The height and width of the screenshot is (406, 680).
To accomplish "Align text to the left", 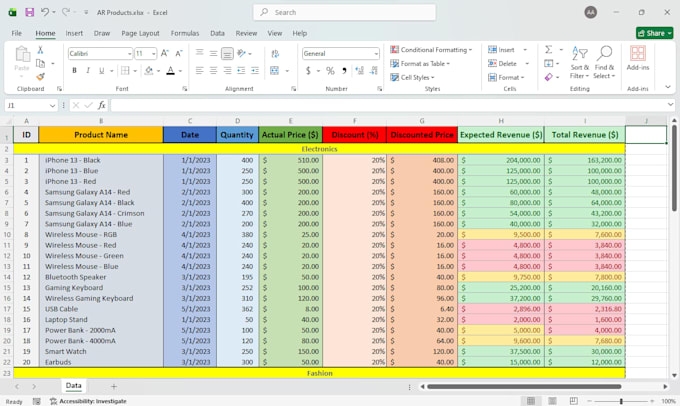I will (199, 70).
